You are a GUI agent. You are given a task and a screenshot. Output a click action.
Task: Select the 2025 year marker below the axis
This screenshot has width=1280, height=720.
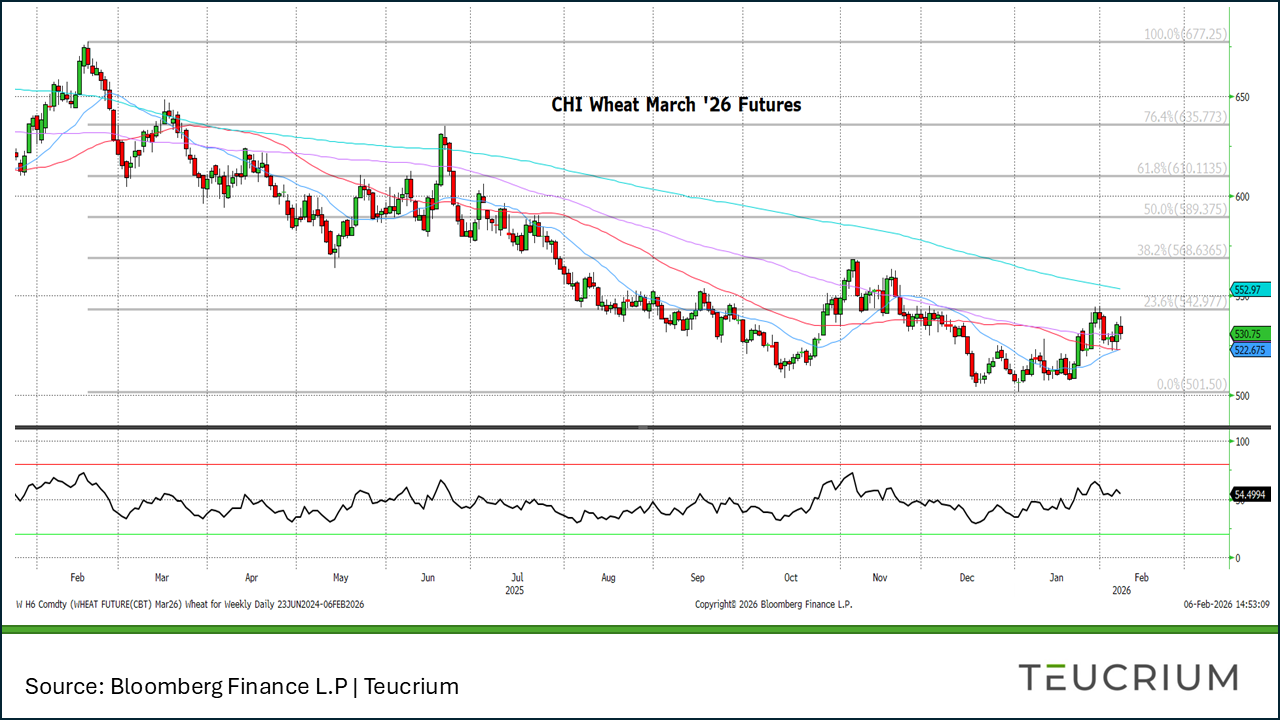[x=516, y=590]
